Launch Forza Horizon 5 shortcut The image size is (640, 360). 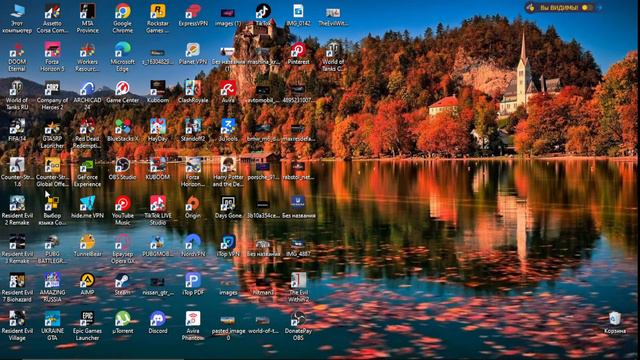point(52,57)
